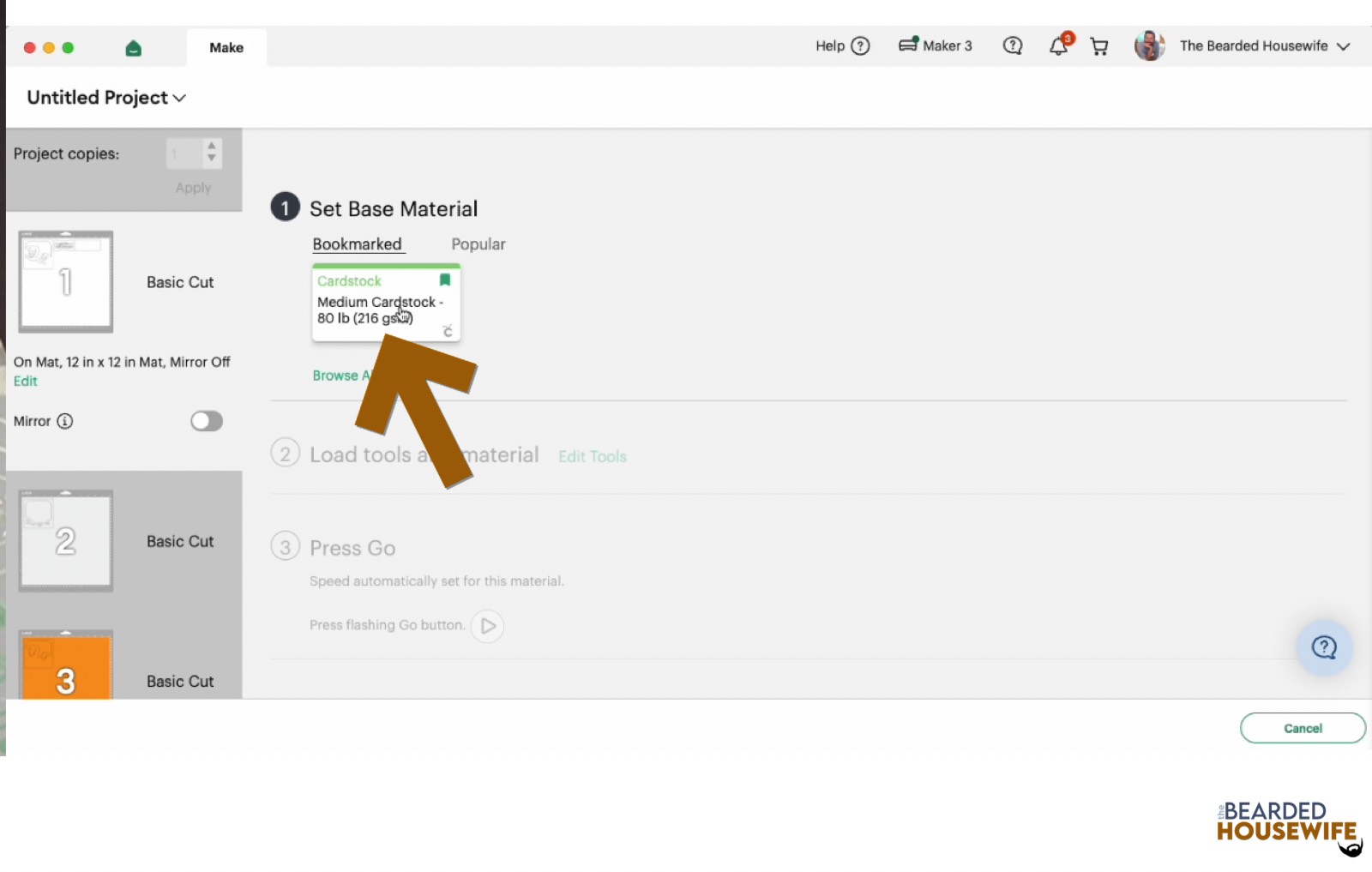
Task: Open the floating help chat bubble
Action: pyautogui.click(x=1324, y=647)
